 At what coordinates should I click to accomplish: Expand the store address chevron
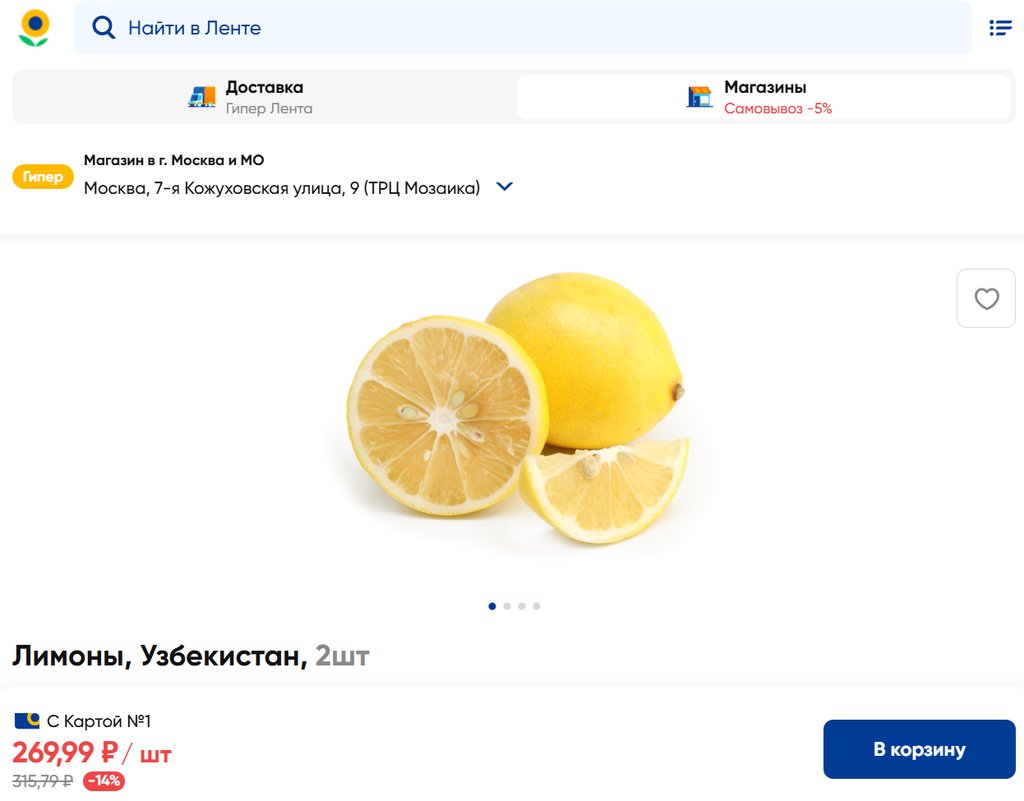(504, 187)
